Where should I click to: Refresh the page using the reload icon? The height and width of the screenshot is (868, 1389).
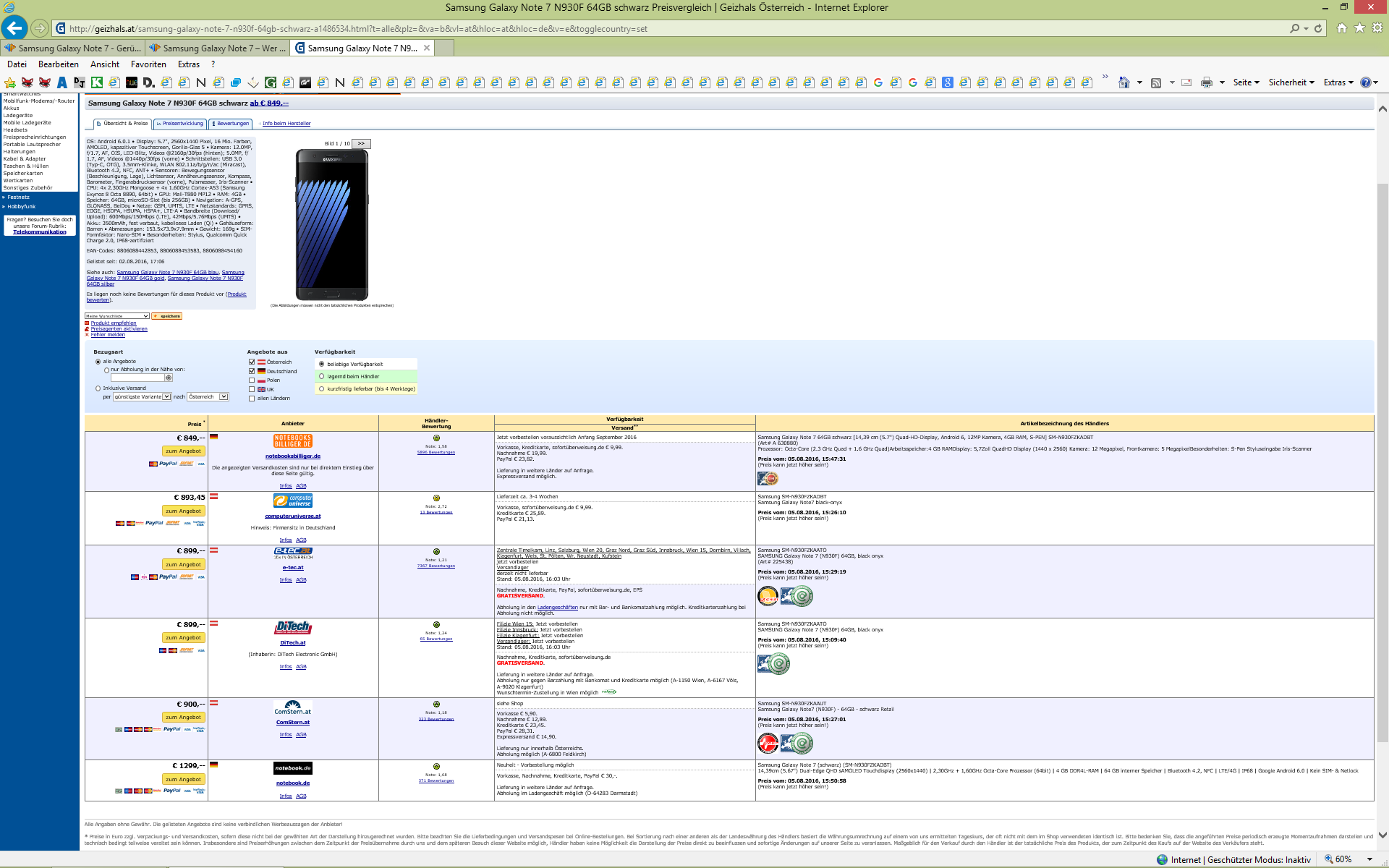click(x=1318, y=28)
